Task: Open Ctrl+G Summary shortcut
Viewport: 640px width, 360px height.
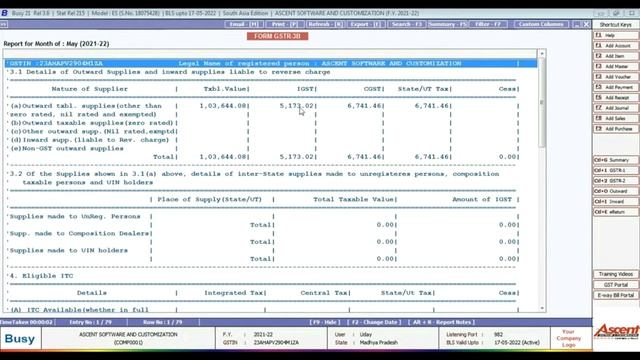Action: [x=616, y=160]
